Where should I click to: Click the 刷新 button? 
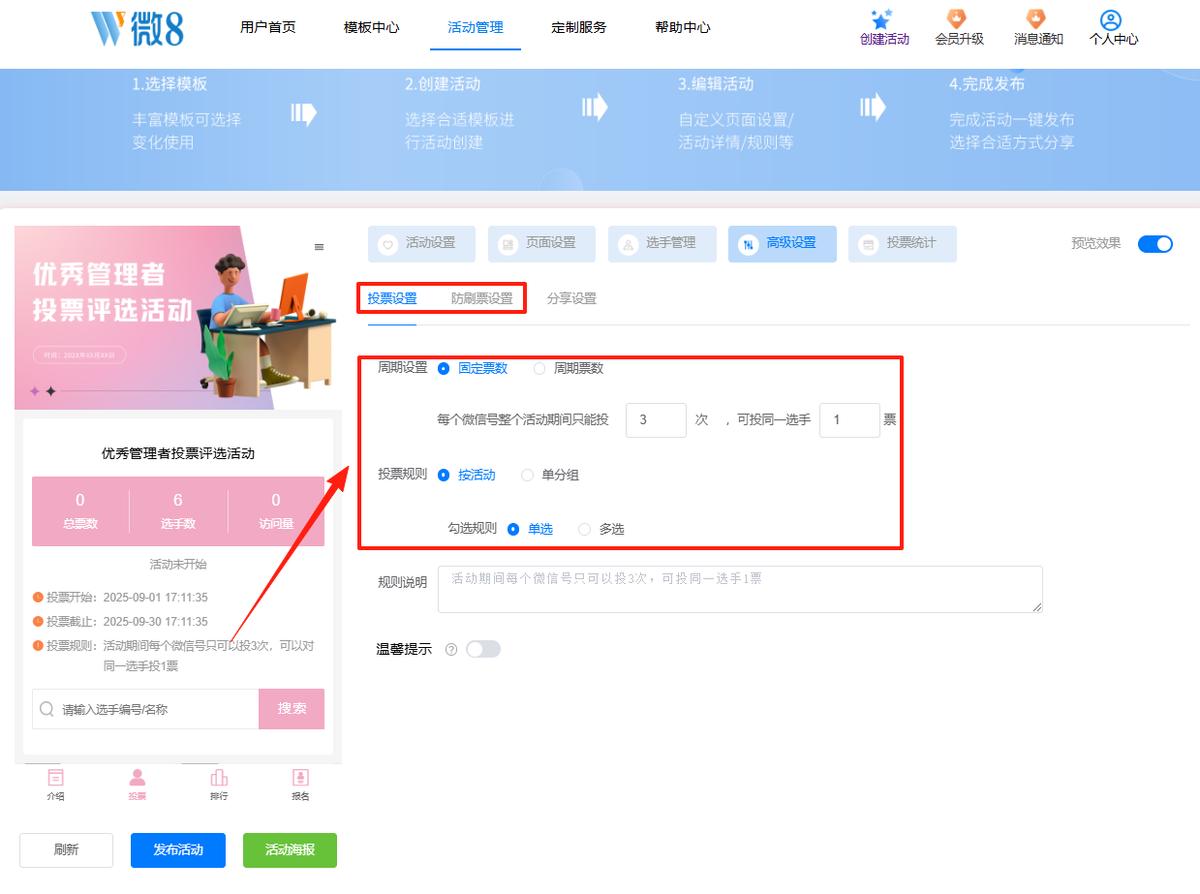point(66,850)
